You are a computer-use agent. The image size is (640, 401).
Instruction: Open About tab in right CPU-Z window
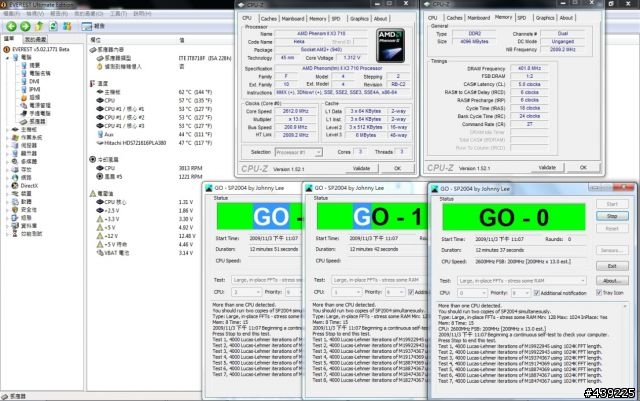[566, 18]
